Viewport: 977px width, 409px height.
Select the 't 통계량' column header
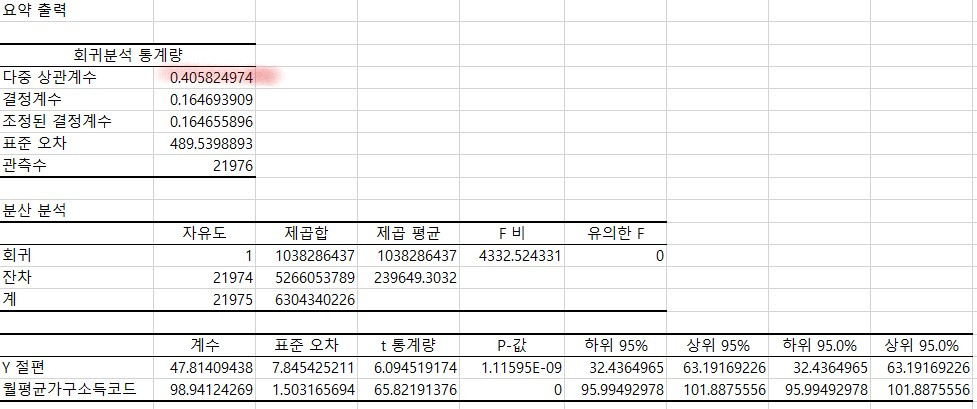(x=408, y=345)
